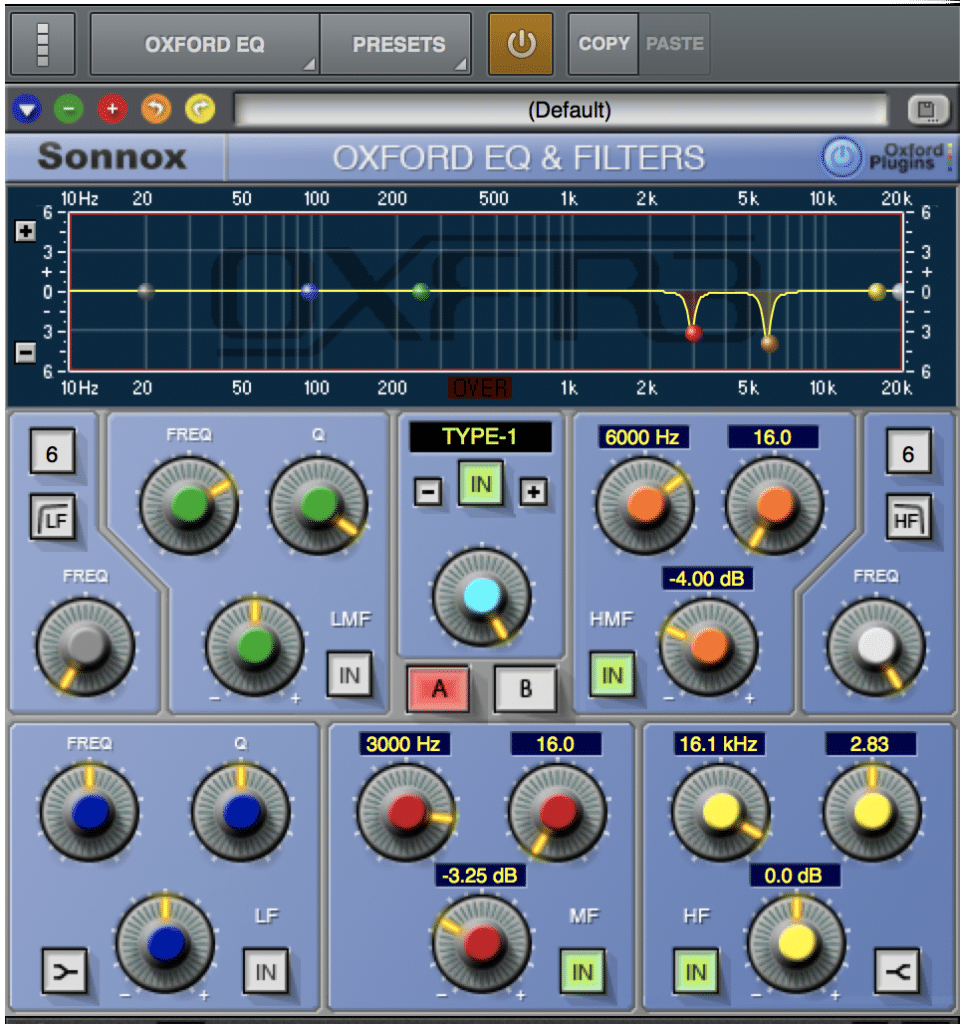Viewport: 960px width, 1024px height.
Task: Select the orange HMF node on graph
Action: coord(769,344)
